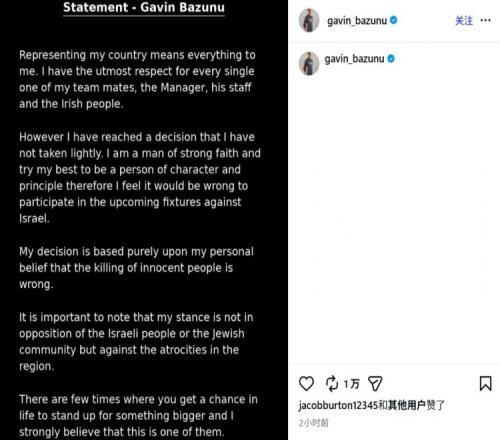Open gavin_bazunu profile picture in header

point(309,20)
